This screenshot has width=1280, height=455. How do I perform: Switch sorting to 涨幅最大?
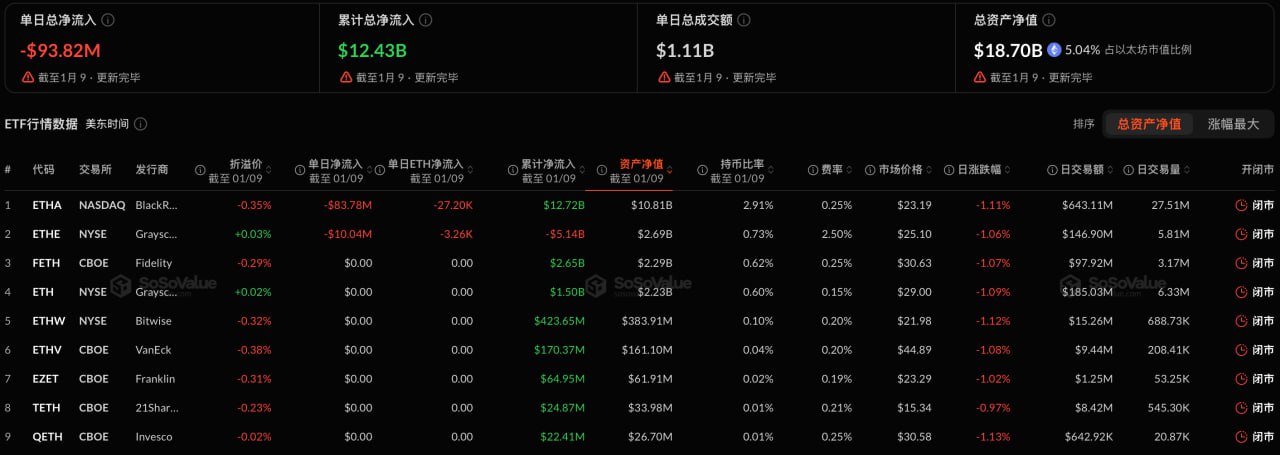pyautogui.click(x=1233, y=124)
